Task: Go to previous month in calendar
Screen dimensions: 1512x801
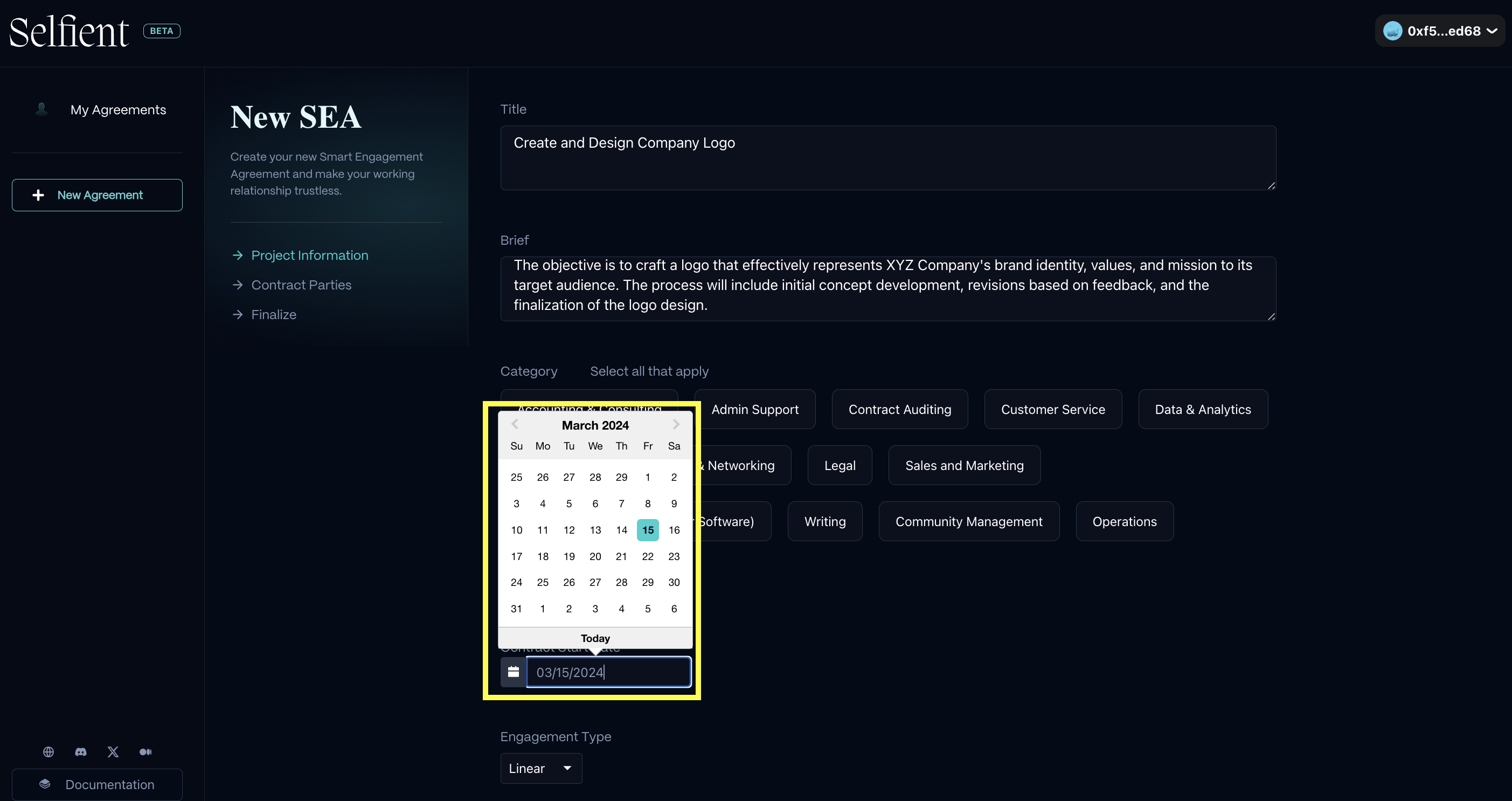Action: click(x=515, y=424)
